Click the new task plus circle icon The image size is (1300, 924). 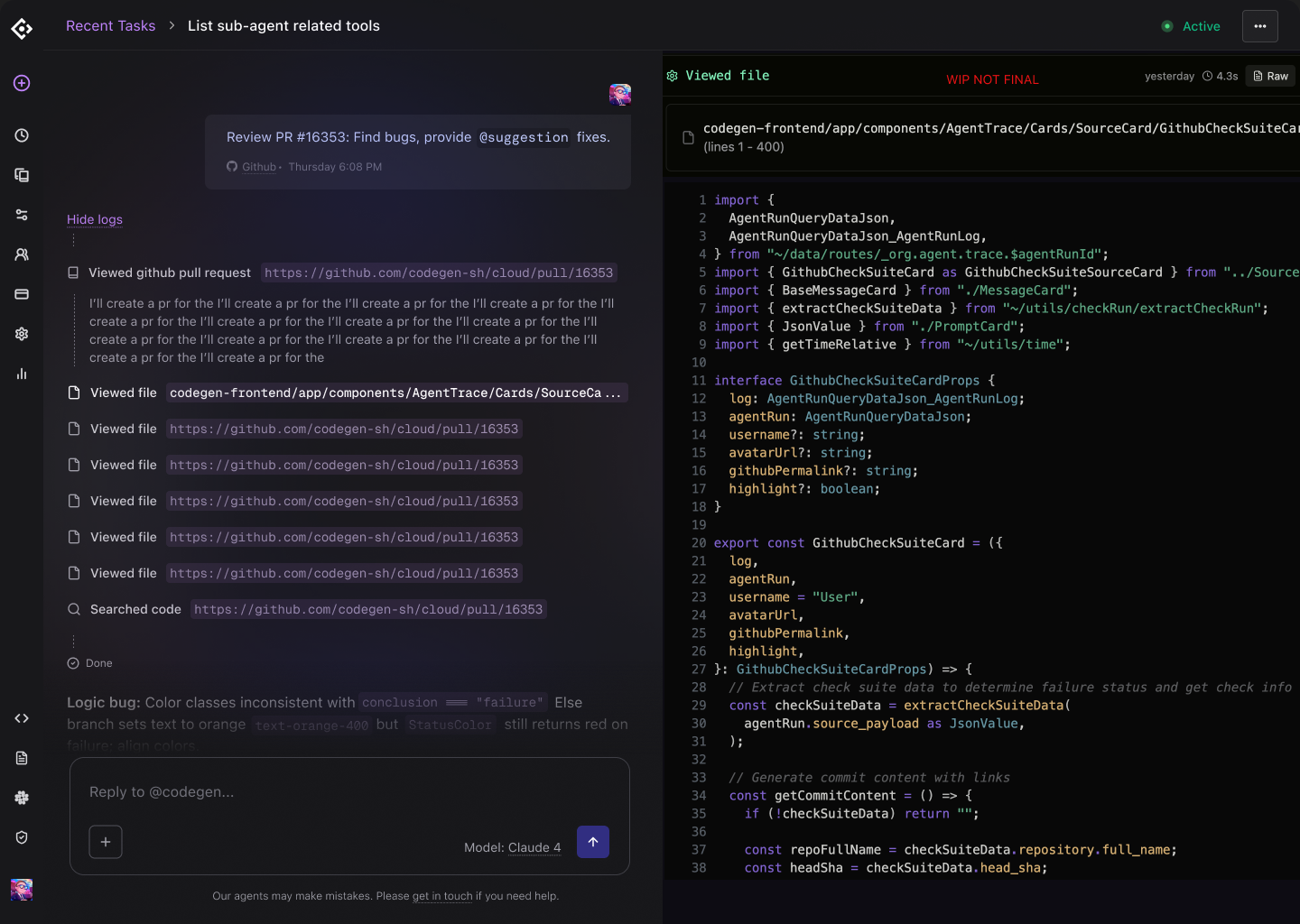click(22, 83)
